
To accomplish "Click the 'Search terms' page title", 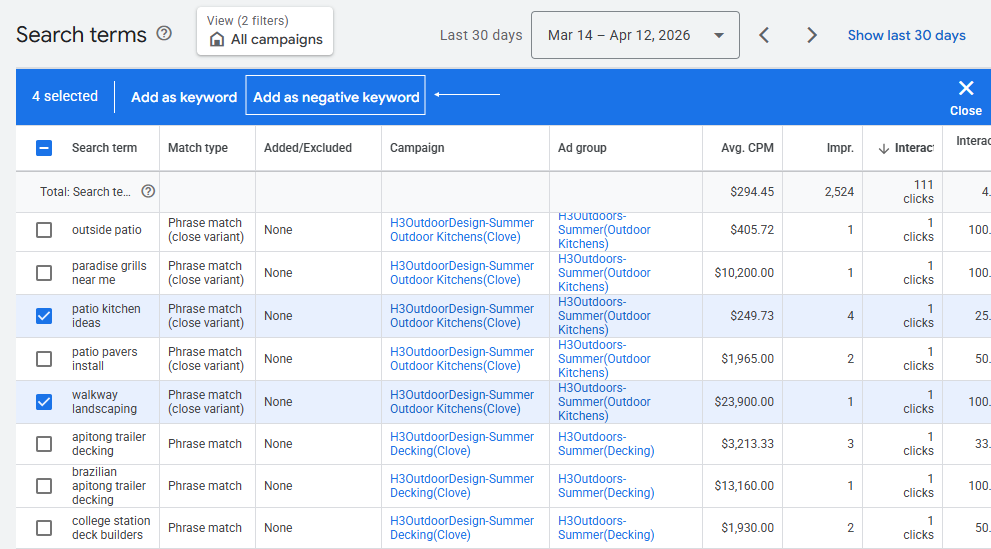I will pos(81,34).
